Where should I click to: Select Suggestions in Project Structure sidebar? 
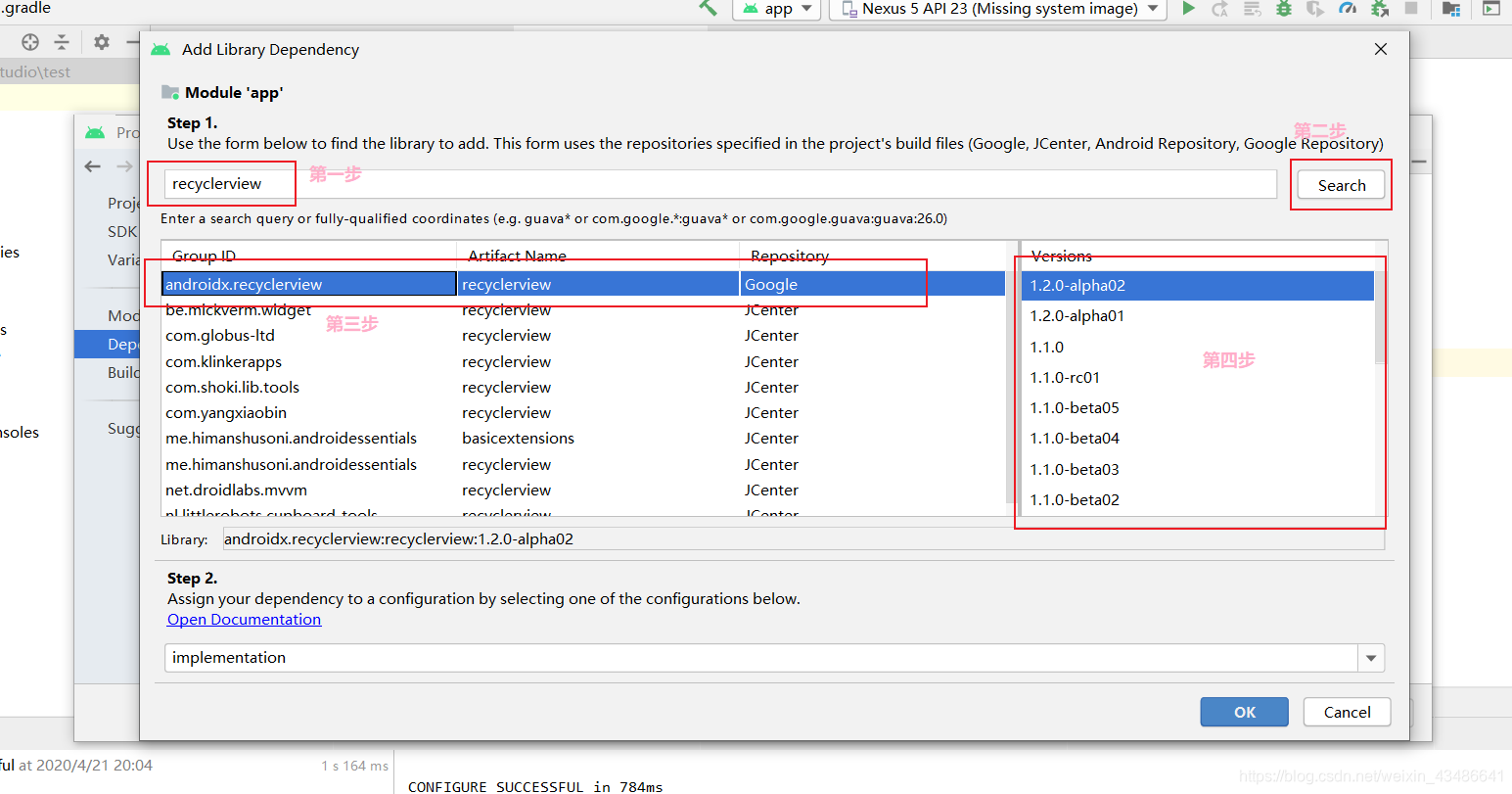(x=122, y=429)
